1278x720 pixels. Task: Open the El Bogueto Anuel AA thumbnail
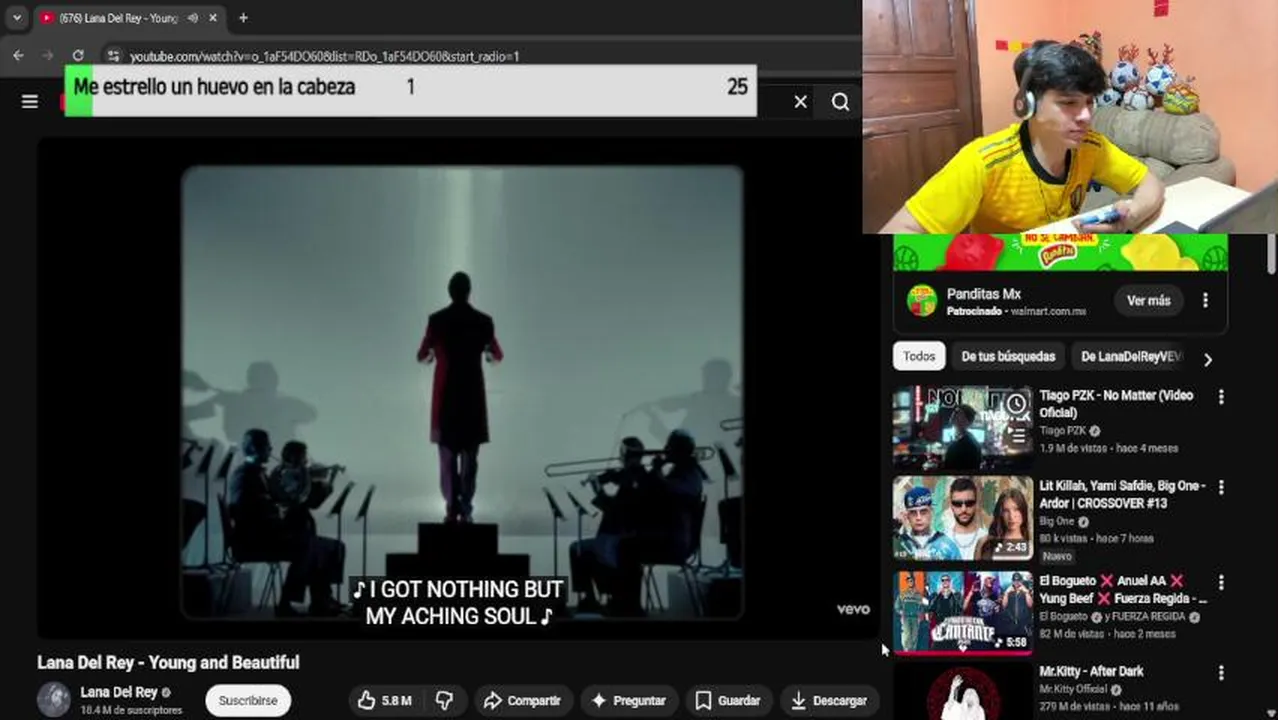point(963,612)
